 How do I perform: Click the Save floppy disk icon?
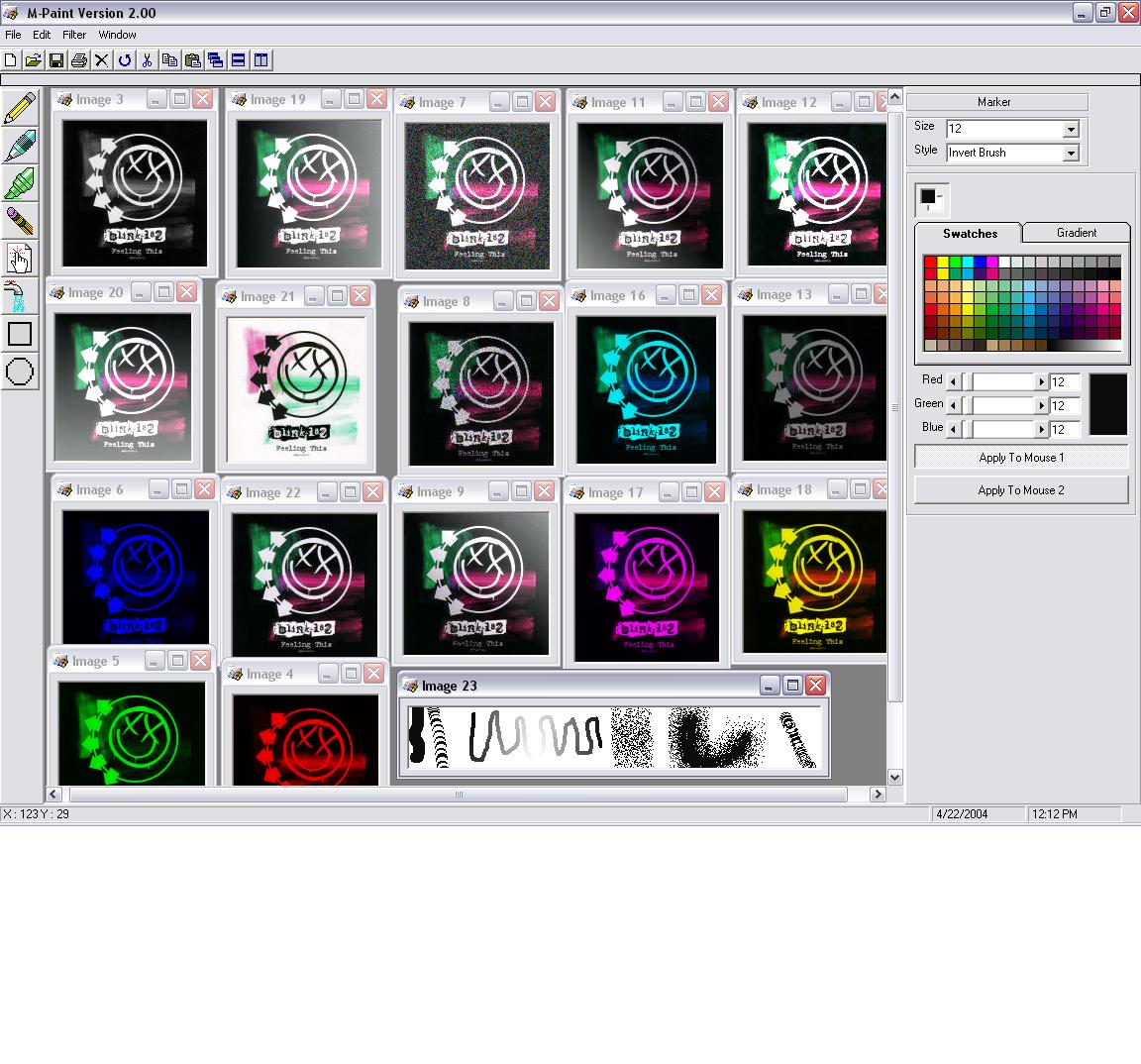point(56,60)
